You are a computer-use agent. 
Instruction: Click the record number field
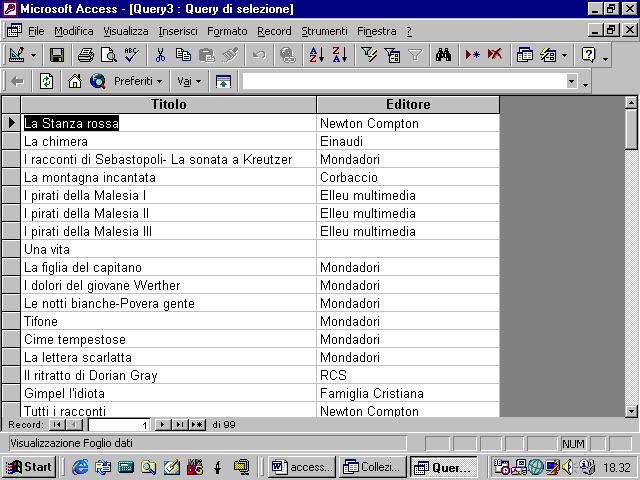(x=119, y=425)
